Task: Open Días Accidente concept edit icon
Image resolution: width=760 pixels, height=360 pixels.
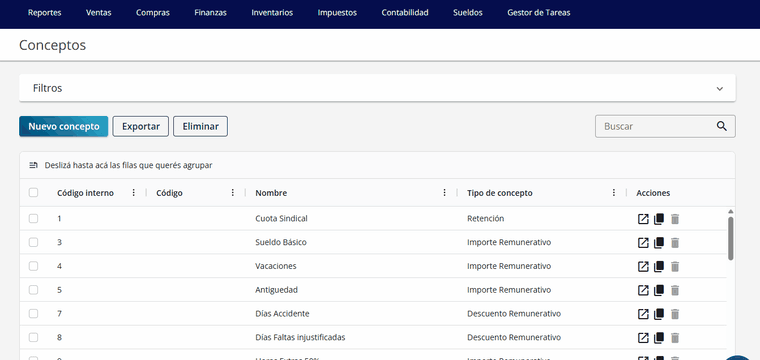Action: coord(643,314)
